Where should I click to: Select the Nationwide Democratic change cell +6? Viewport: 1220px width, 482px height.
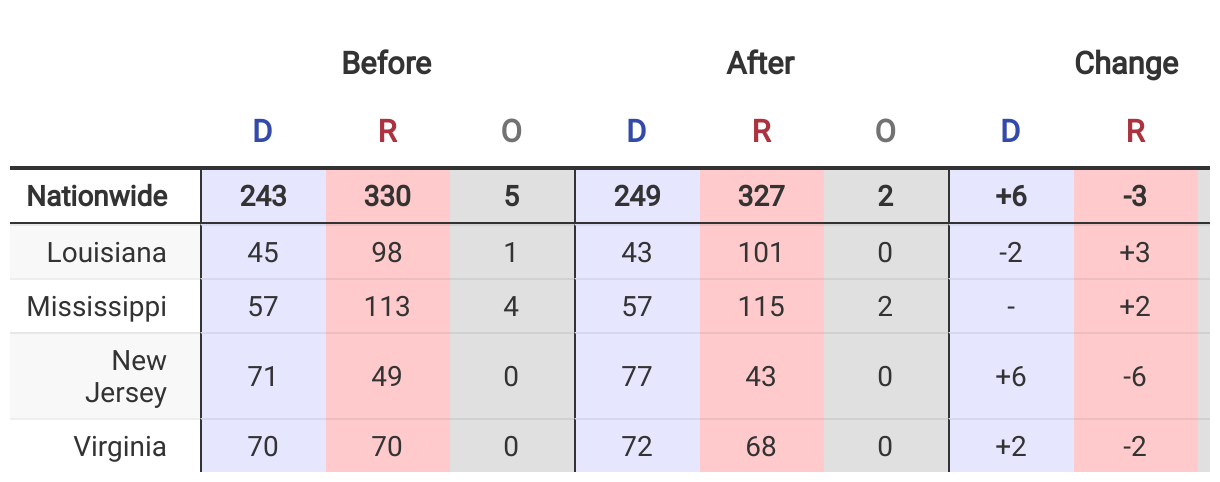tap(1011, 196)
